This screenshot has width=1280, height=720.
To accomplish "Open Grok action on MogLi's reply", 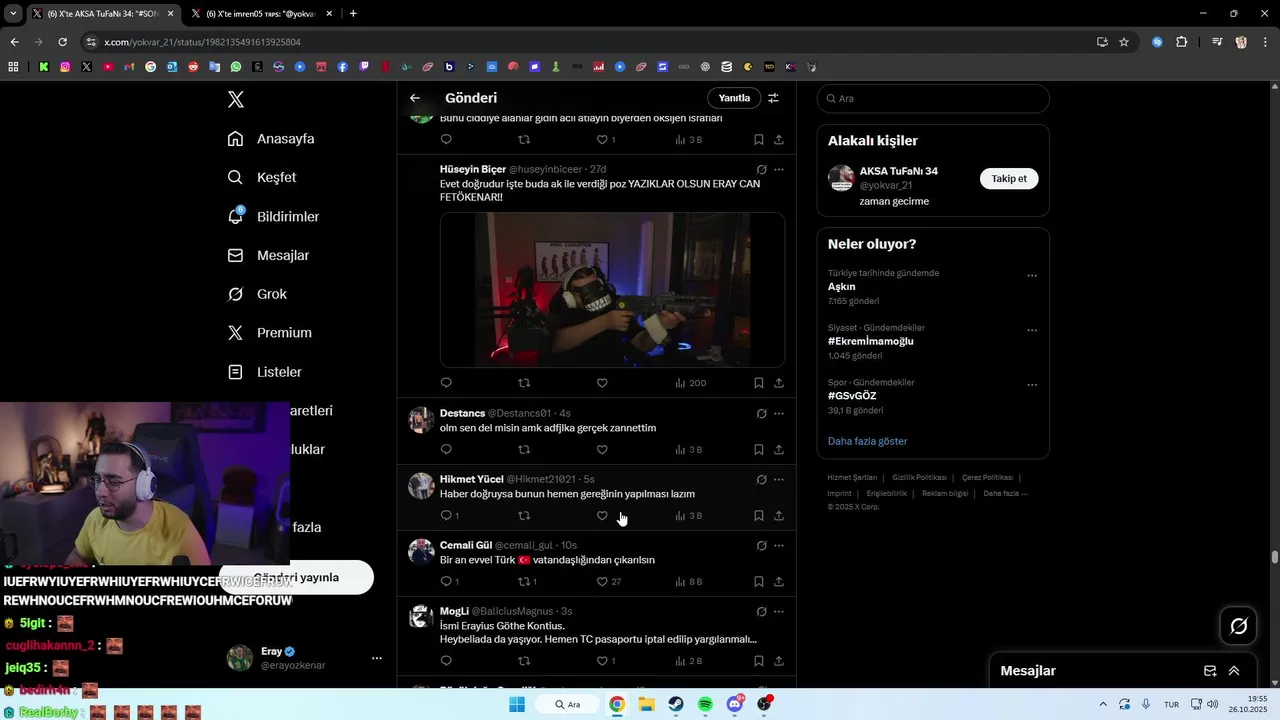I will (x=761, y=612).
